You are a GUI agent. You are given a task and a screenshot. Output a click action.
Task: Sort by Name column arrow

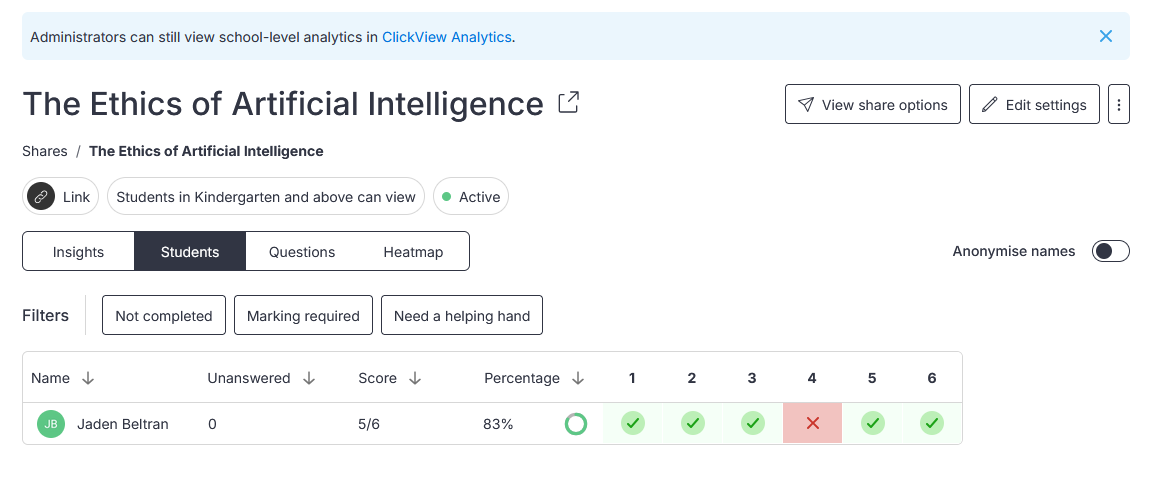(88, 378)
